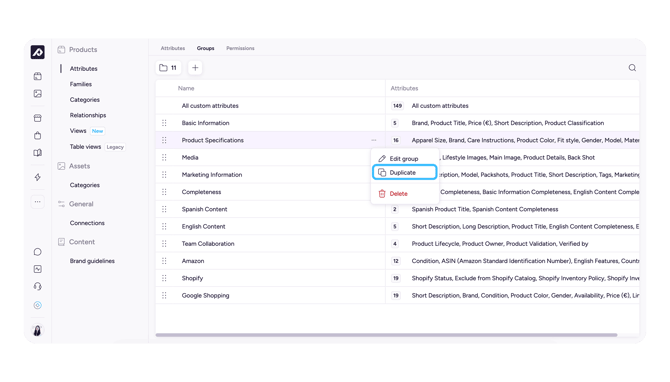This screenshot has height=382, width=670.
Task: Grab the drag handle for Amazon row
Action: click(164, 261)
